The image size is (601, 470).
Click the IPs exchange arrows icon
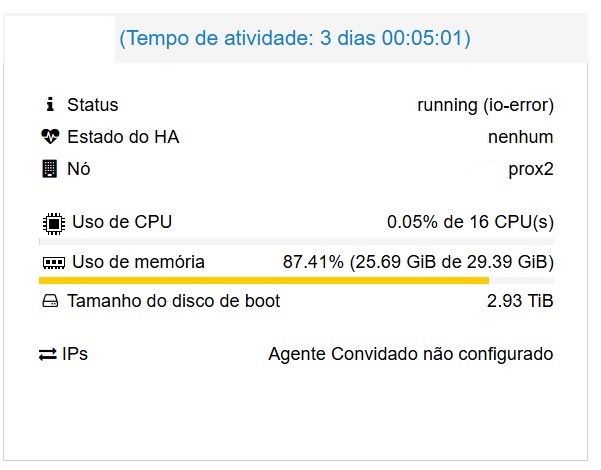[x=48, y=354]
